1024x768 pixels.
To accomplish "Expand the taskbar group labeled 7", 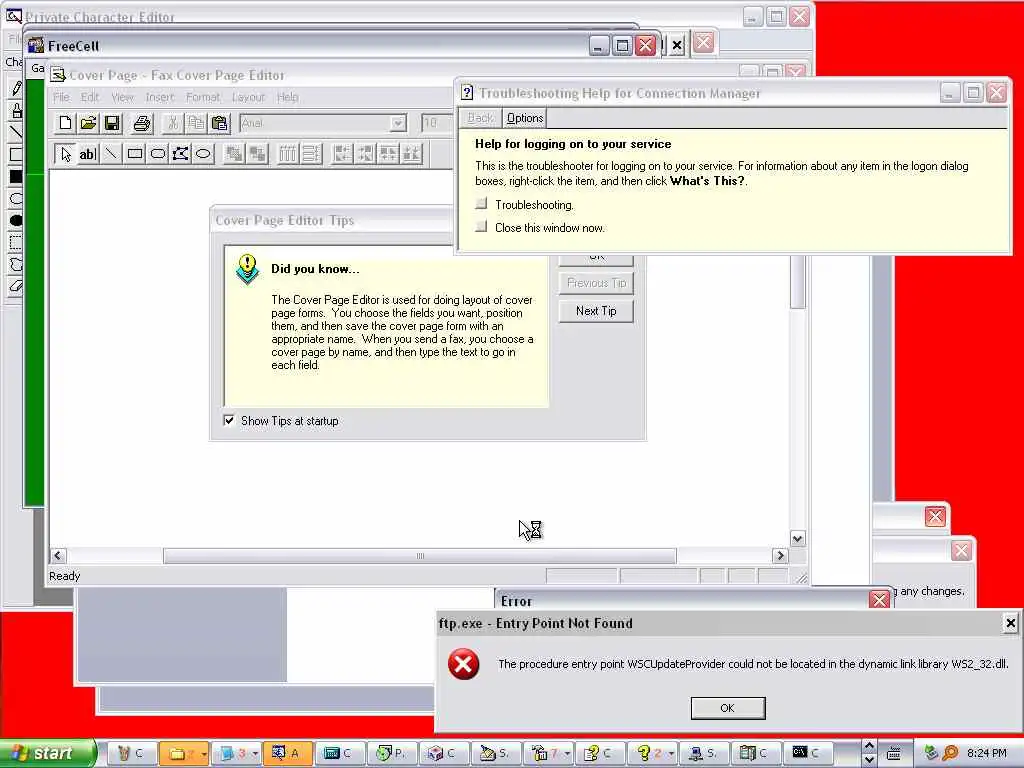I will [567, 754].
